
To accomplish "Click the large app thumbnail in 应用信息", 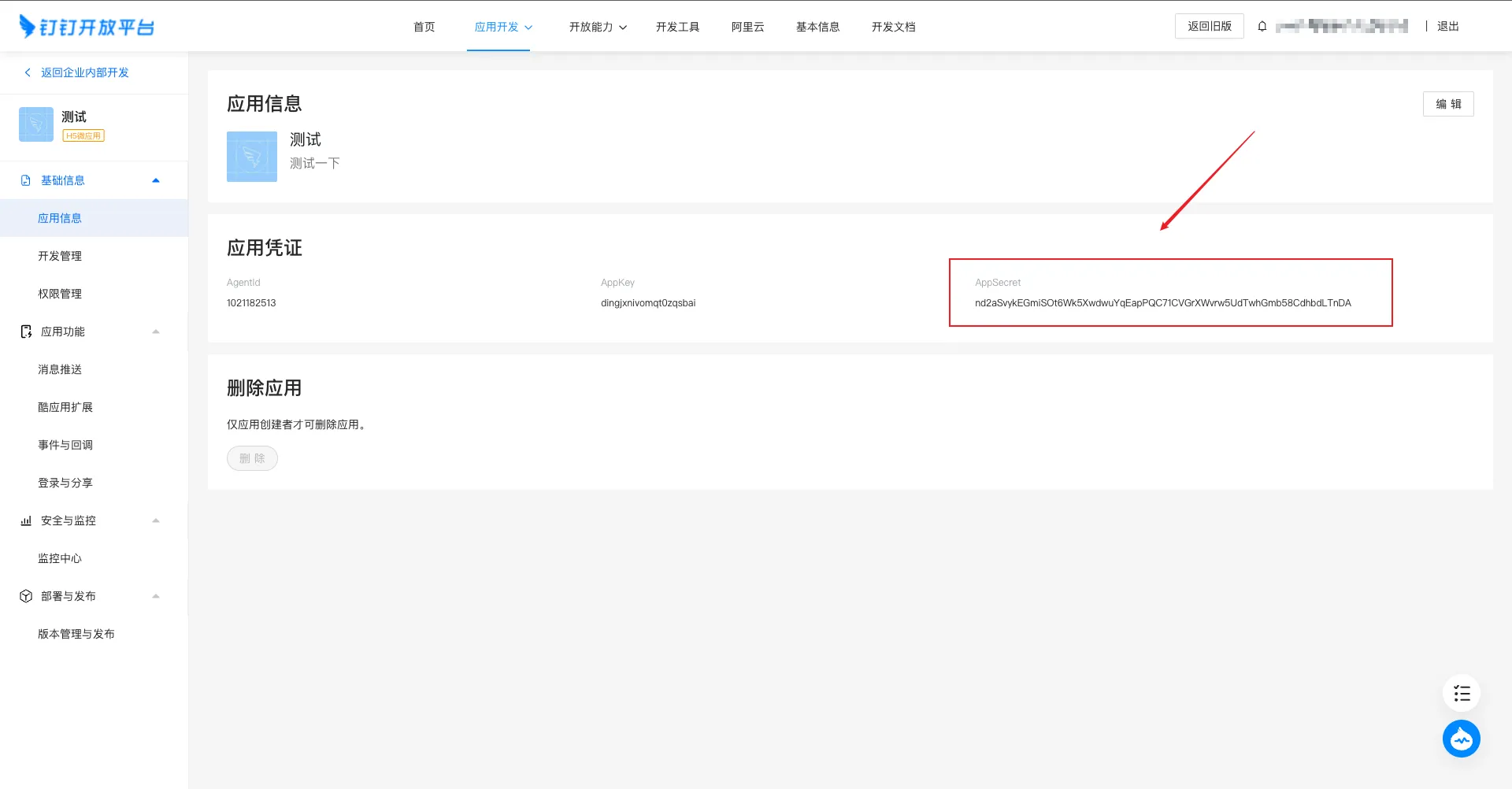I will (252, 157).
